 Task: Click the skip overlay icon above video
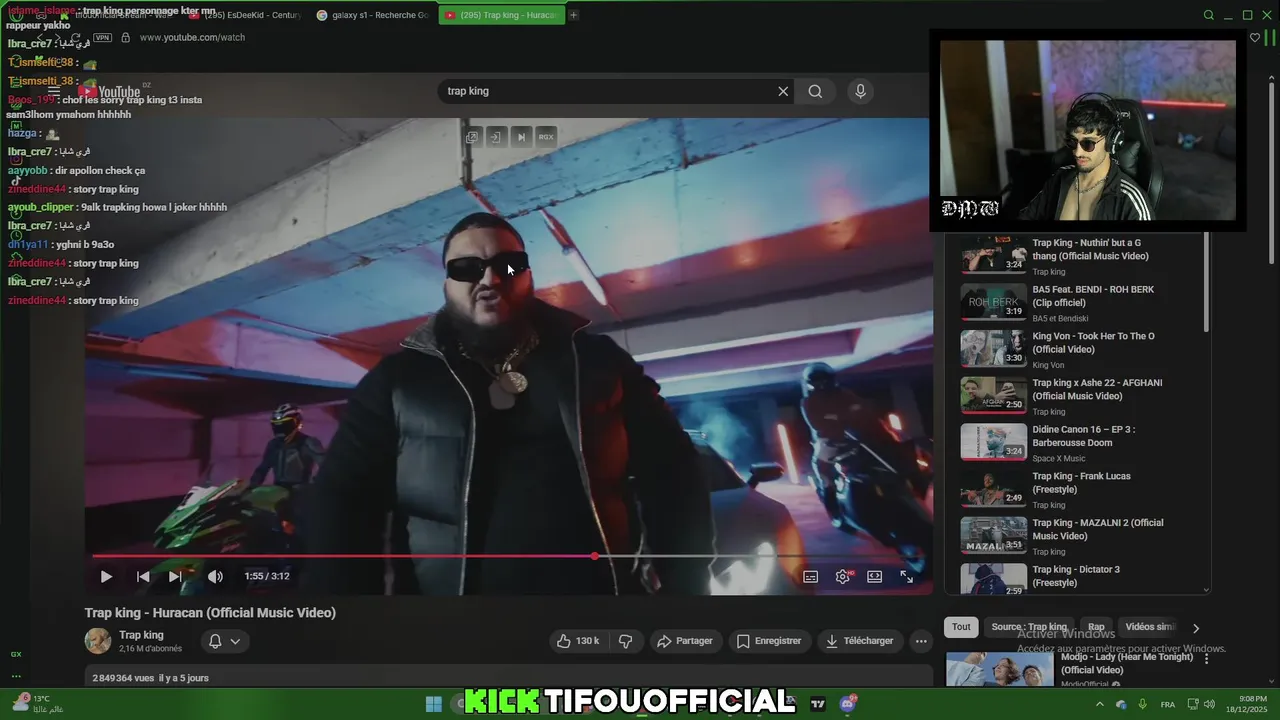tap(521, 137)
